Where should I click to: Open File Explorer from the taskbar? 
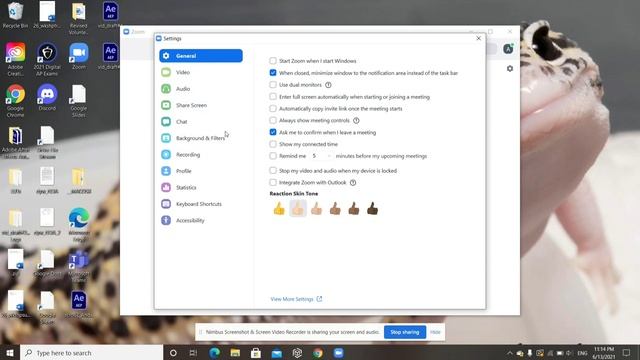(235, 353)
